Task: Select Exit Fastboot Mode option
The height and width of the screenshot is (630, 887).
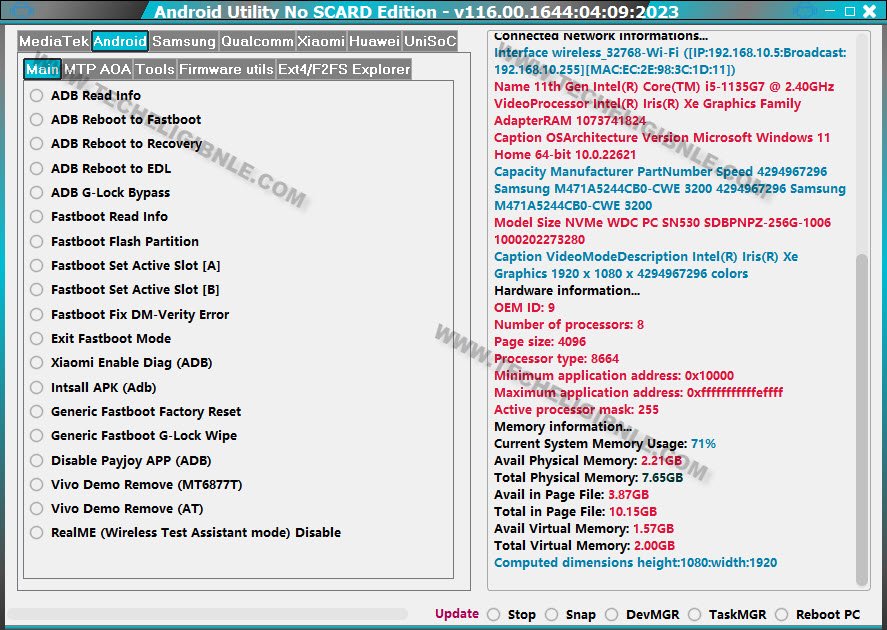Action: [x=37, y=339]
